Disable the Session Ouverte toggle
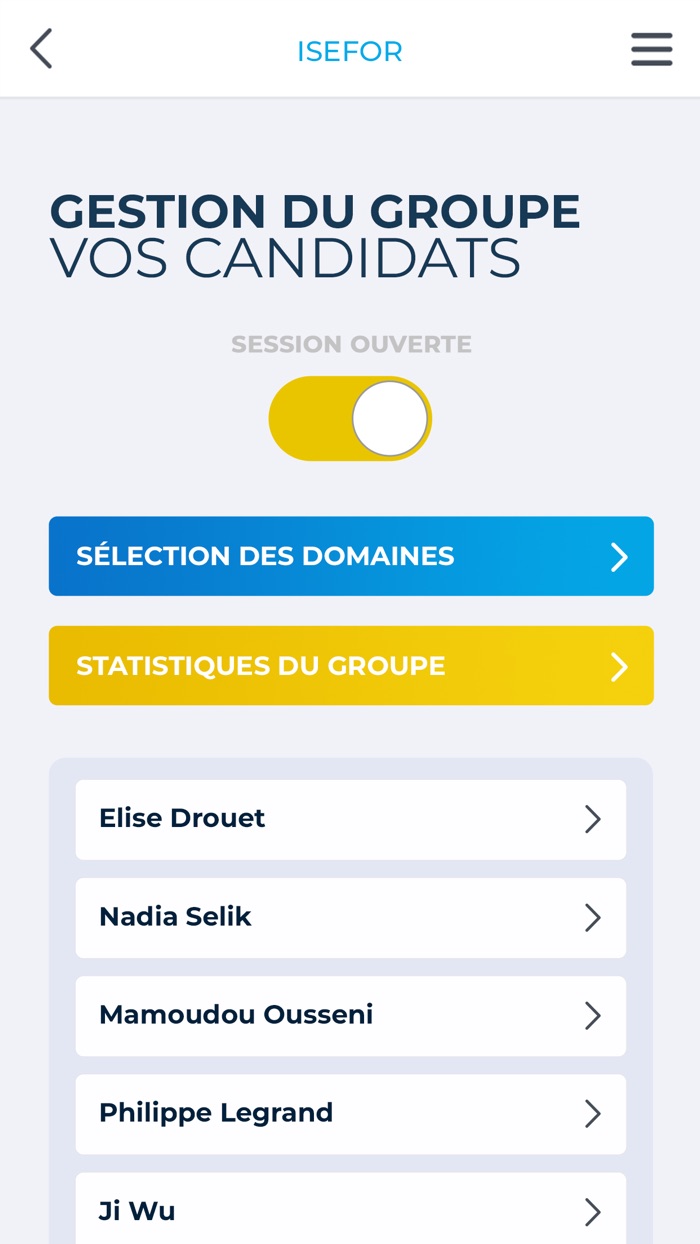This screenshot has height=1244, width=700. pyautogui.click(x=350, y=418)
